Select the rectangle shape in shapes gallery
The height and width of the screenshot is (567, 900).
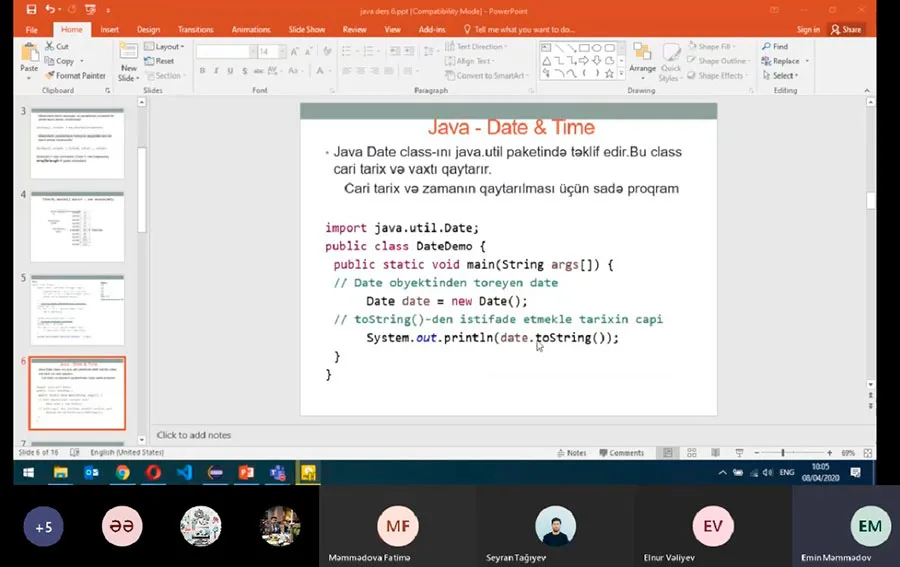pyautogui.click(x=584, y=48)
